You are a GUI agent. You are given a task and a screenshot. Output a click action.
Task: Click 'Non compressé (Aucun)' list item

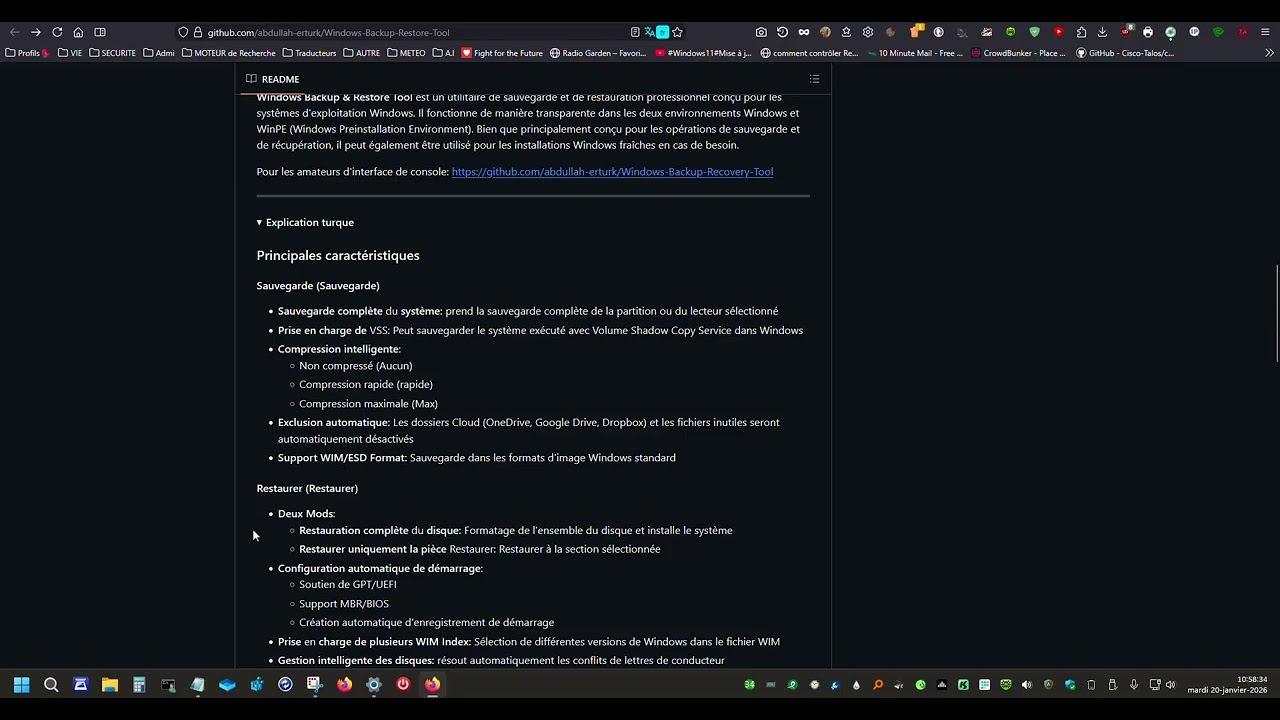tap(355, 366)
